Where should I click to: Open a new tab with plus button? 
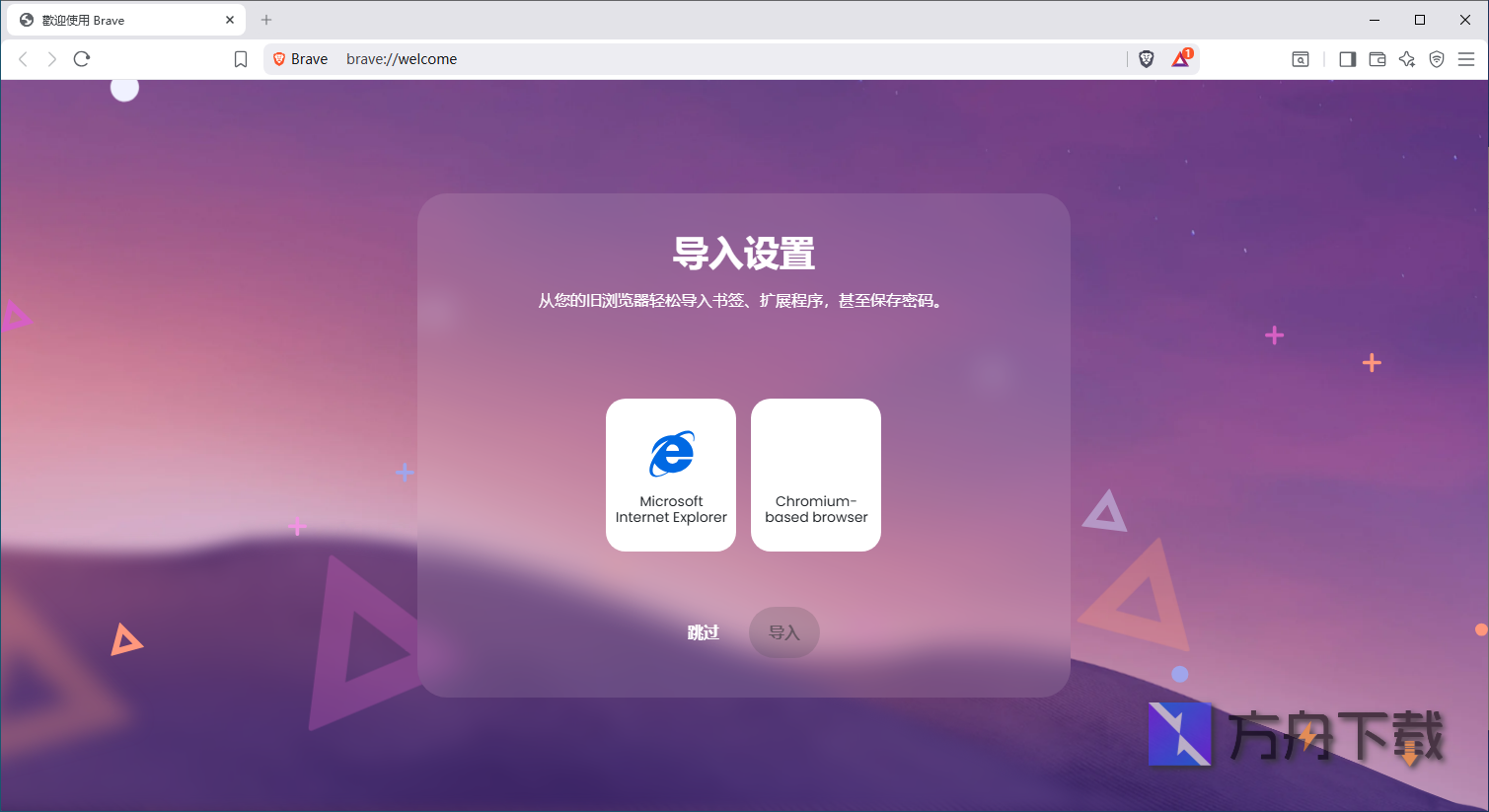(266, 20)
